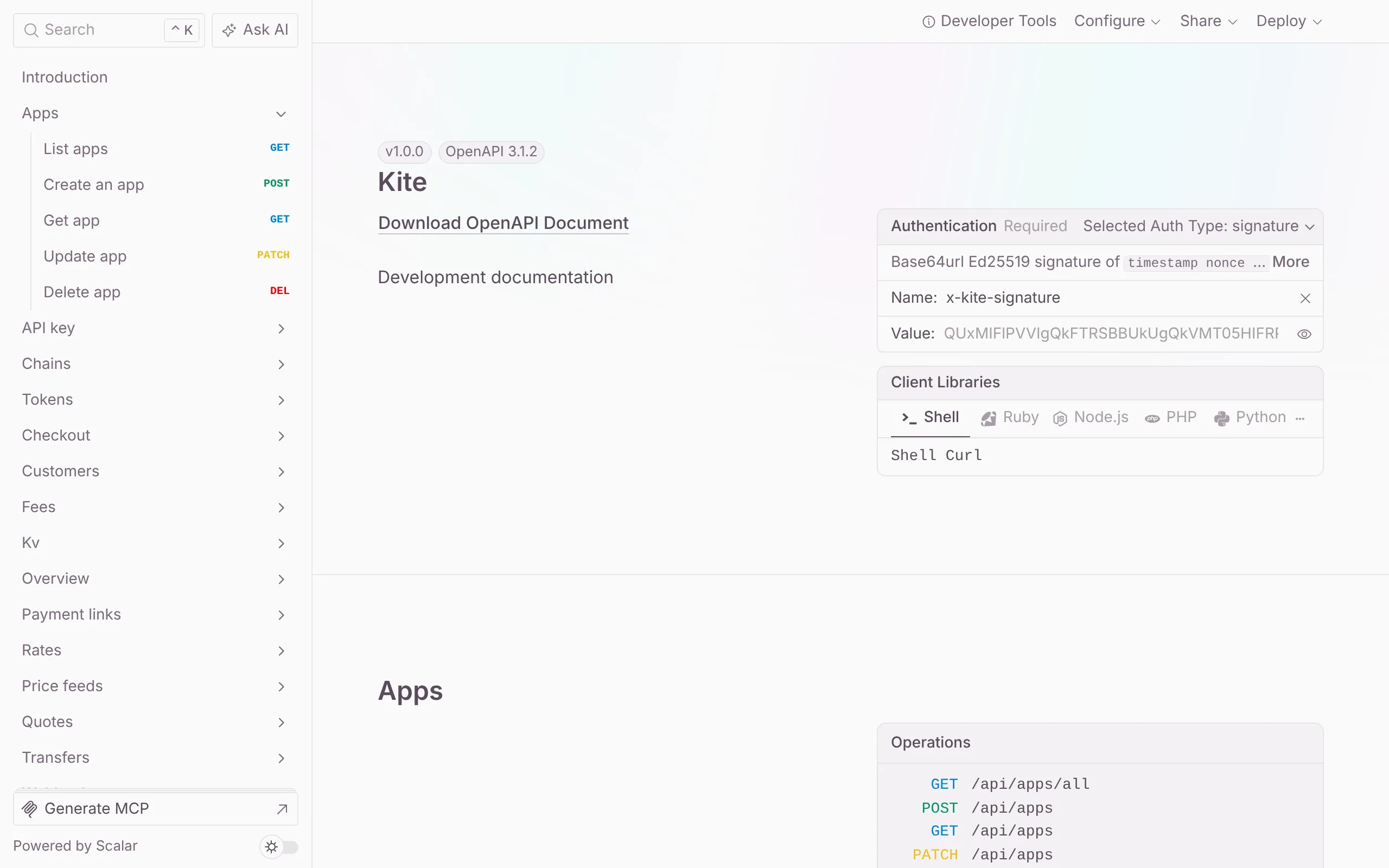Expand the Fees section
Viewport: 1389px width, 868px height.
[x=281, y=507]
